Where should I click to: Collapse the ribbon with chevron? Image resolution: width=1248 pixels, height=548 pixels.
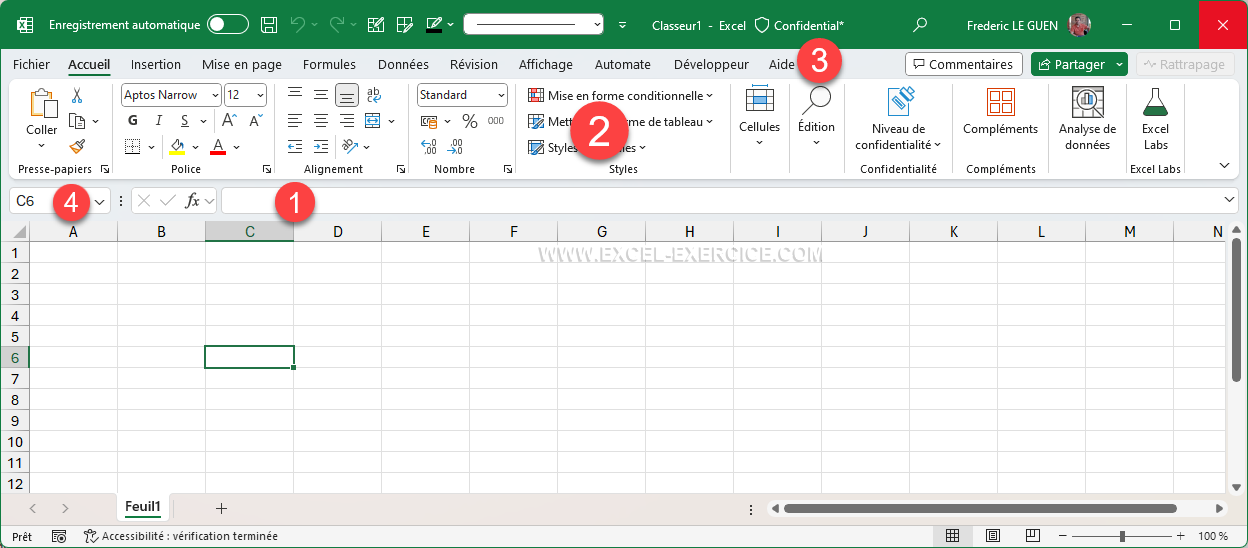(1224, 165)
